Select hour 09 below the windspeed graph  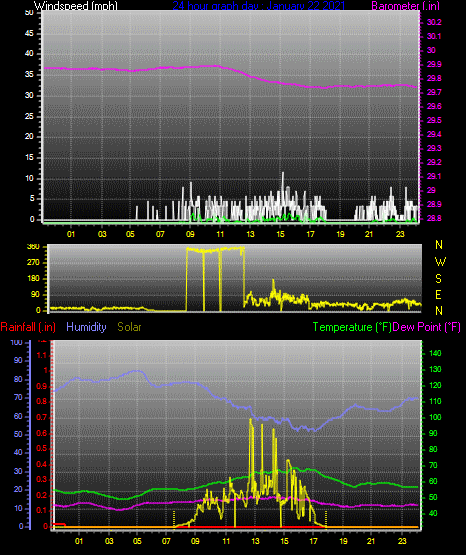(x=190, y=234)
